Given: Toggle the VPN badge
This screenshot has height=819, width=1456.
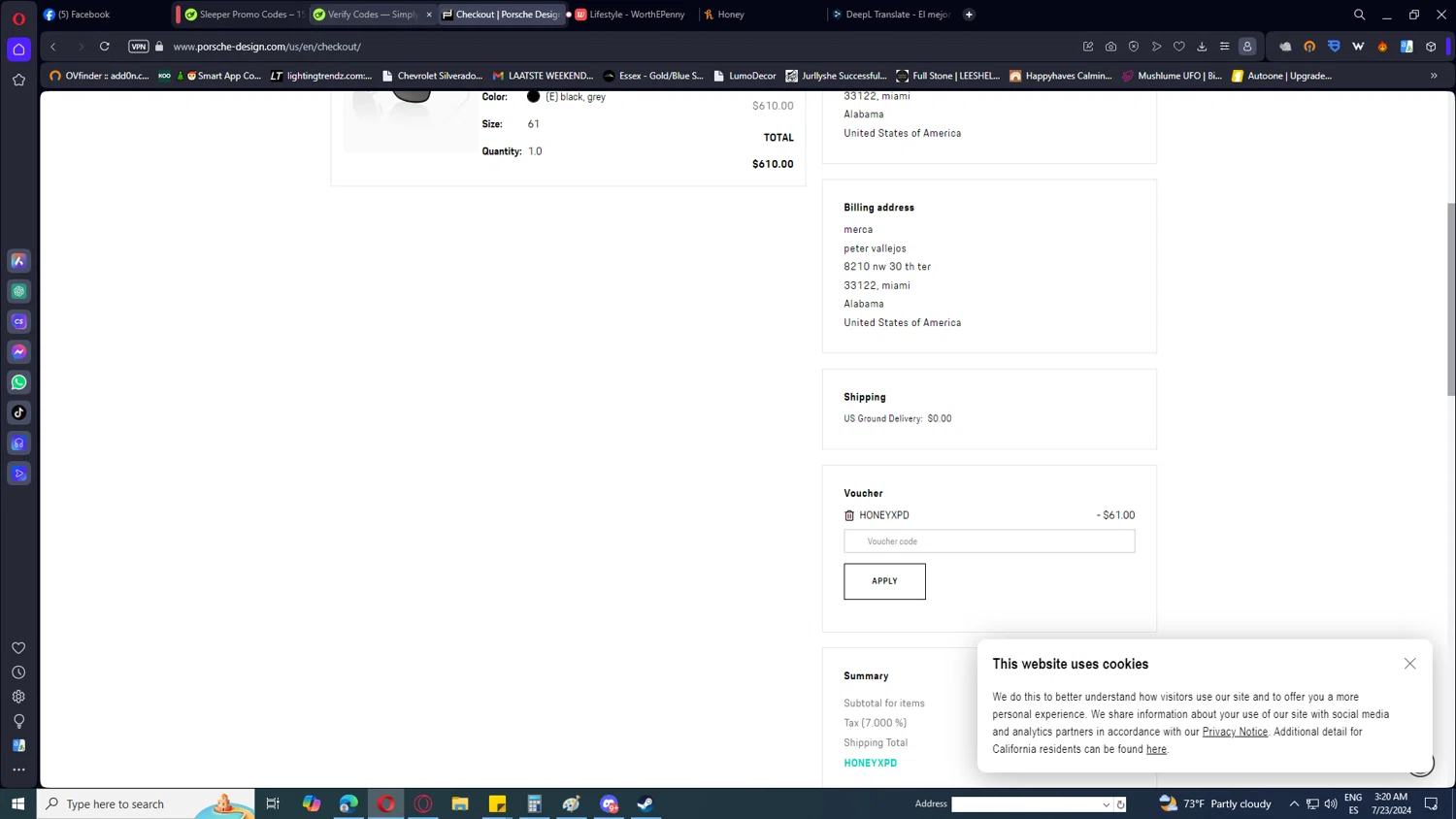Looking at the screenshot, I should pyautogui.click(x=139, y=47).
